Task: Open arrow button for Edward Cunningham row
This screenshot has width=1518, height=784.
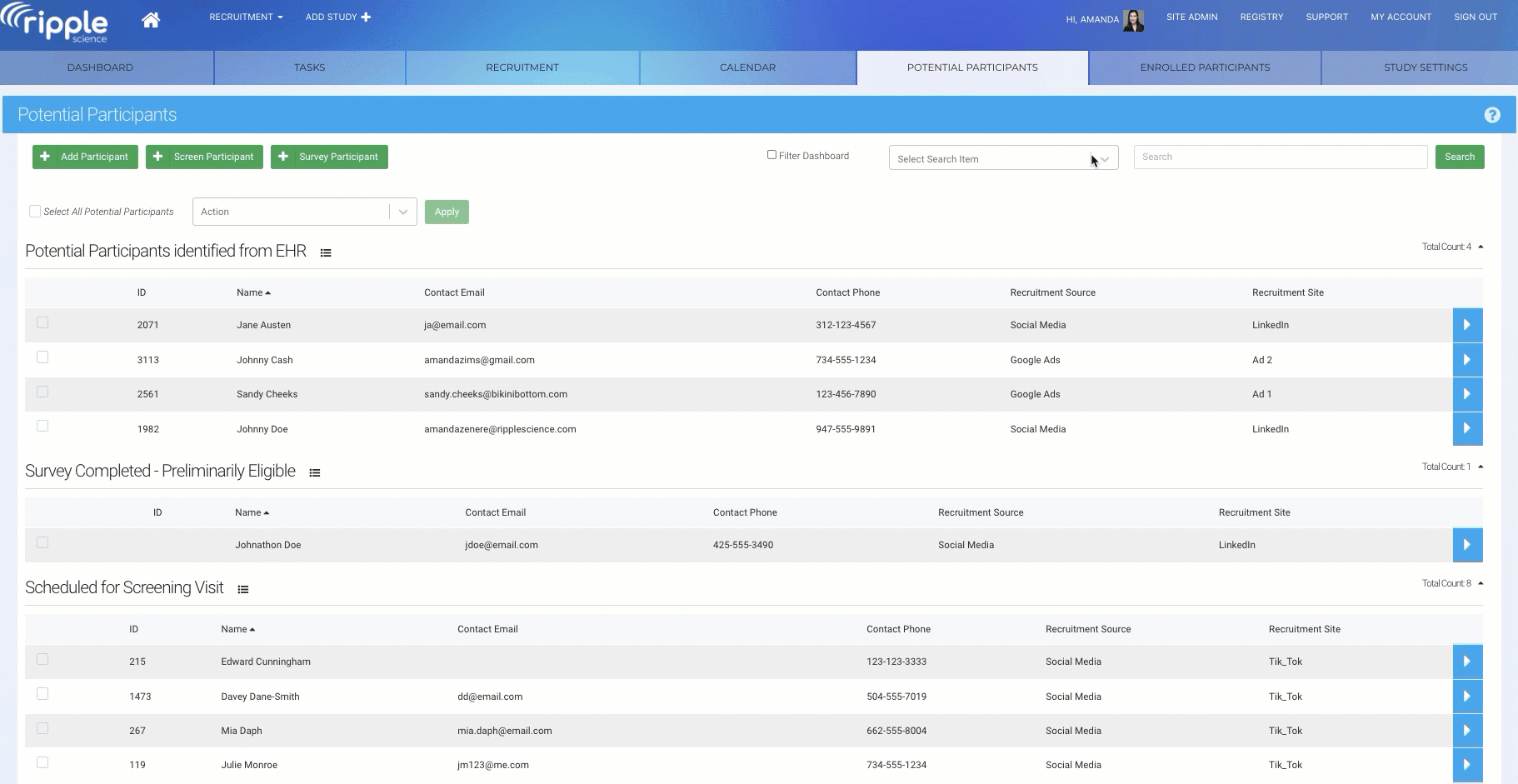Action: (1467, 662)
